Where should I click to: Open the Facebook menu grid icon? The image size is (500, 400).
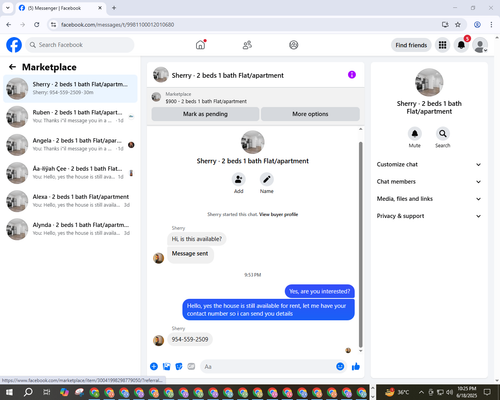click(442, 45)
